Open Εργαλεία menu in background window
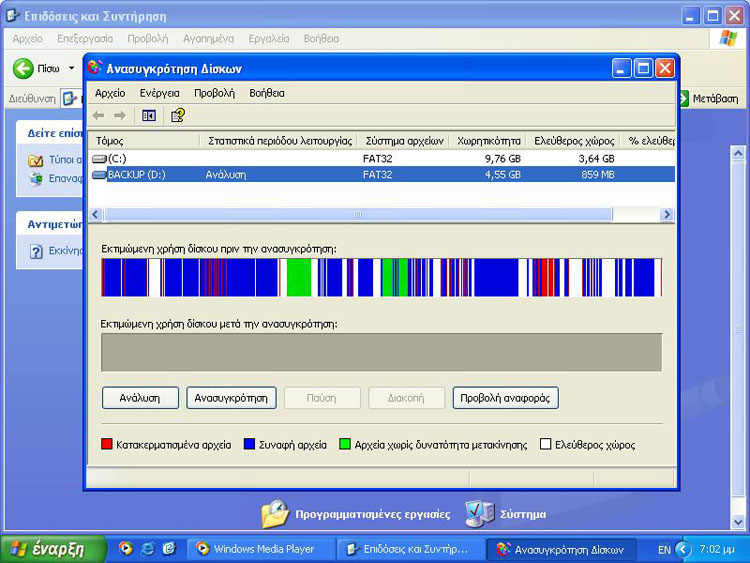This screenshot has height=563, width=750. pos(269,39)
